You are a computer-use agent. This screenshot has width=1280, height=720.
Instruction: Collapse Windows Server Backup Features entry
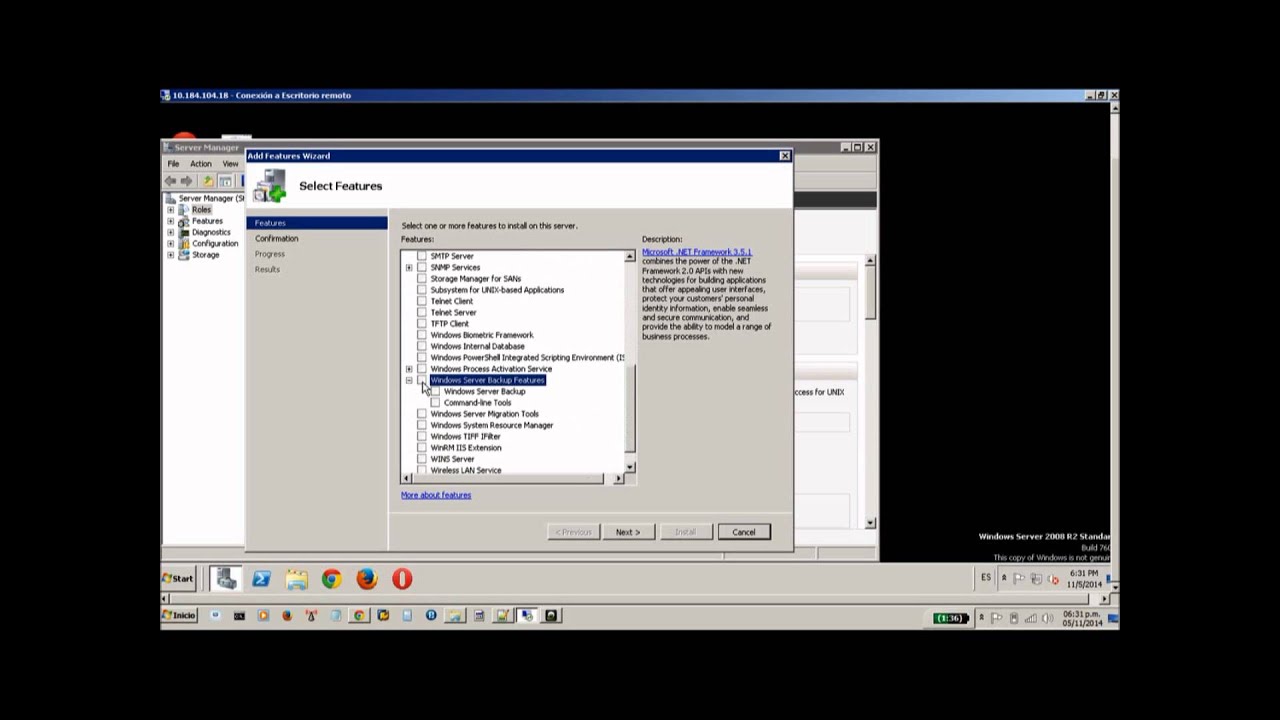[409, 380]
